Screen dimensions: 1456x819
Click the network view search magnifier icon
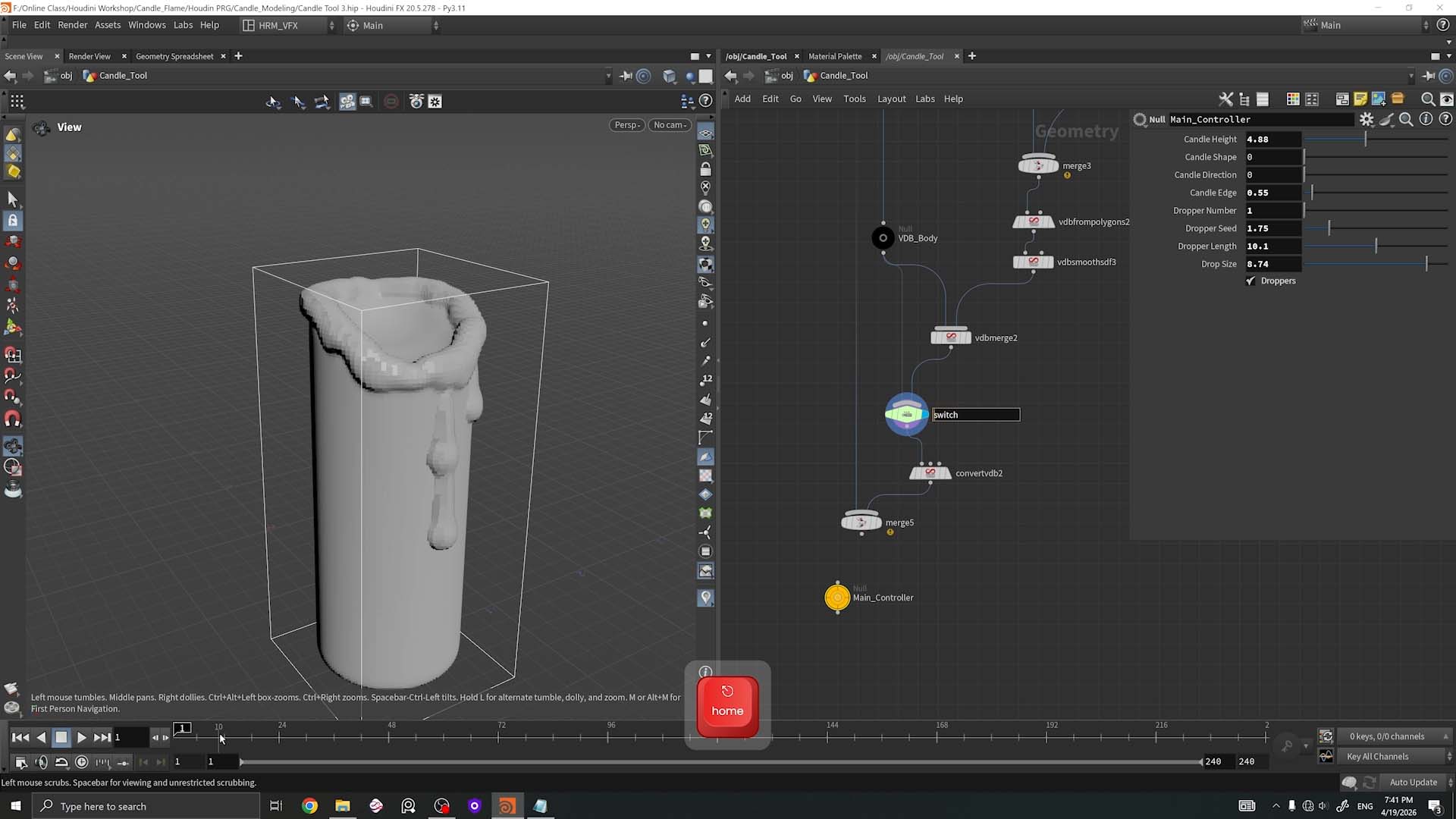[x=1427, y=99]
